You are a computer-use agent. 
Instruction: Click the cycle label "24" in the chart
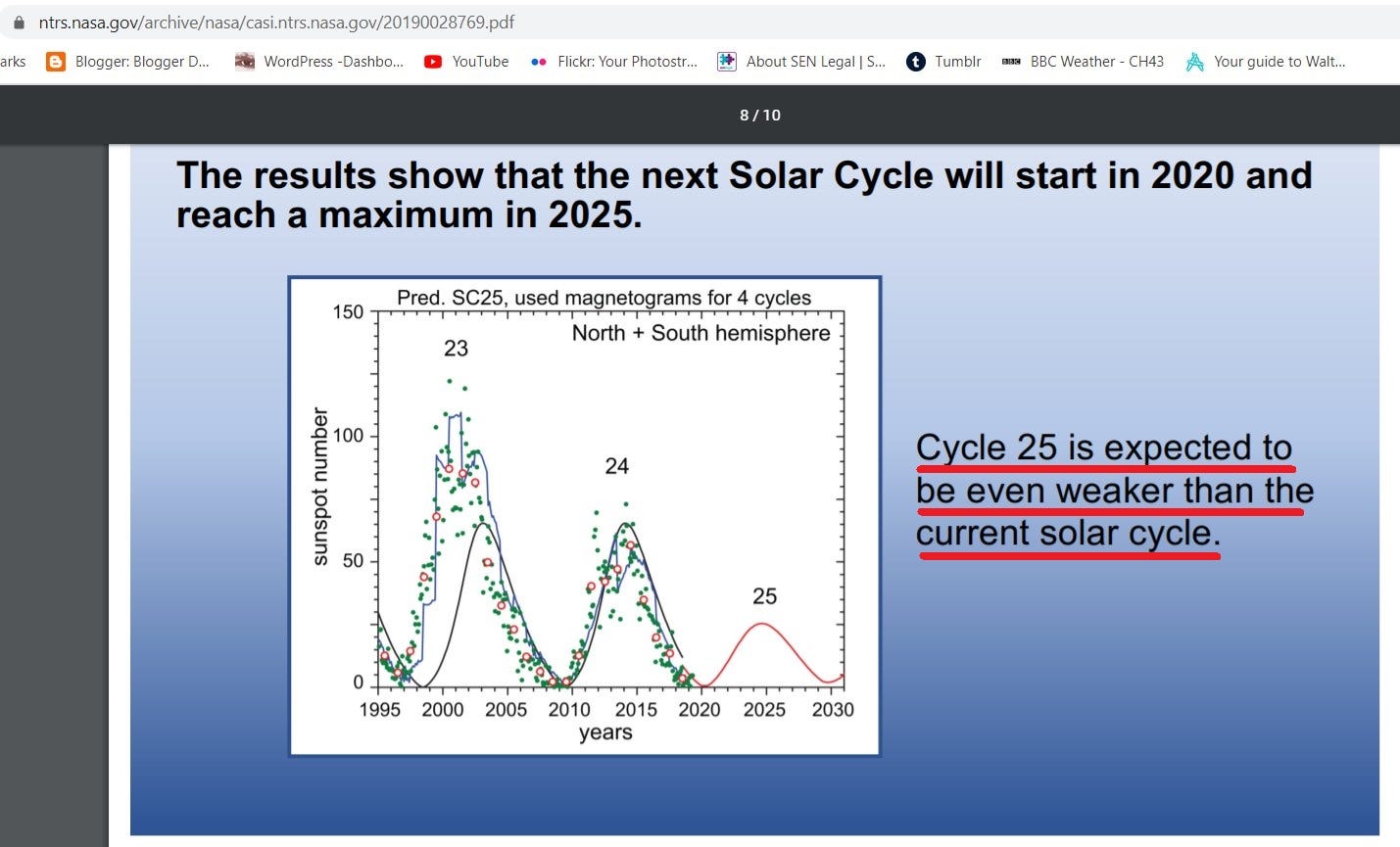(616, 466)
